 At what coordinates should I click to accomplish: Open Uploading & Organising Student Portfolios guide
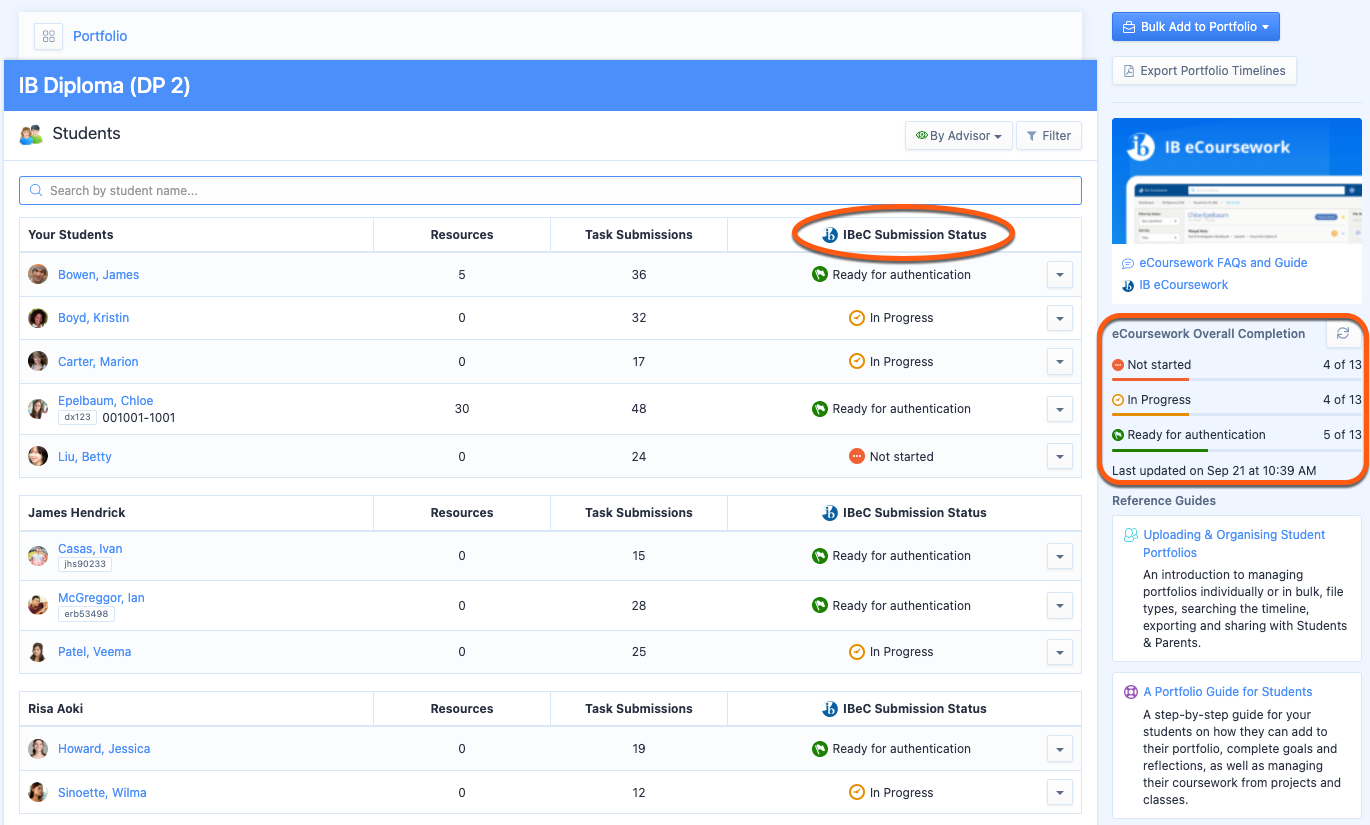pyautogui.click(x=1234, y=544)
